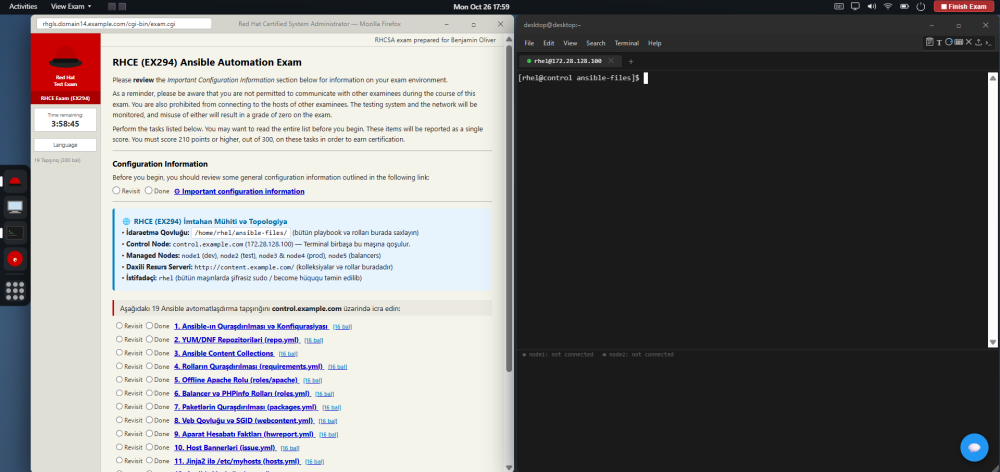Open task 11 Jinja2 ilə /etc/myhosts link
The height and width of the screenshot is (472, 1000).
237,461
